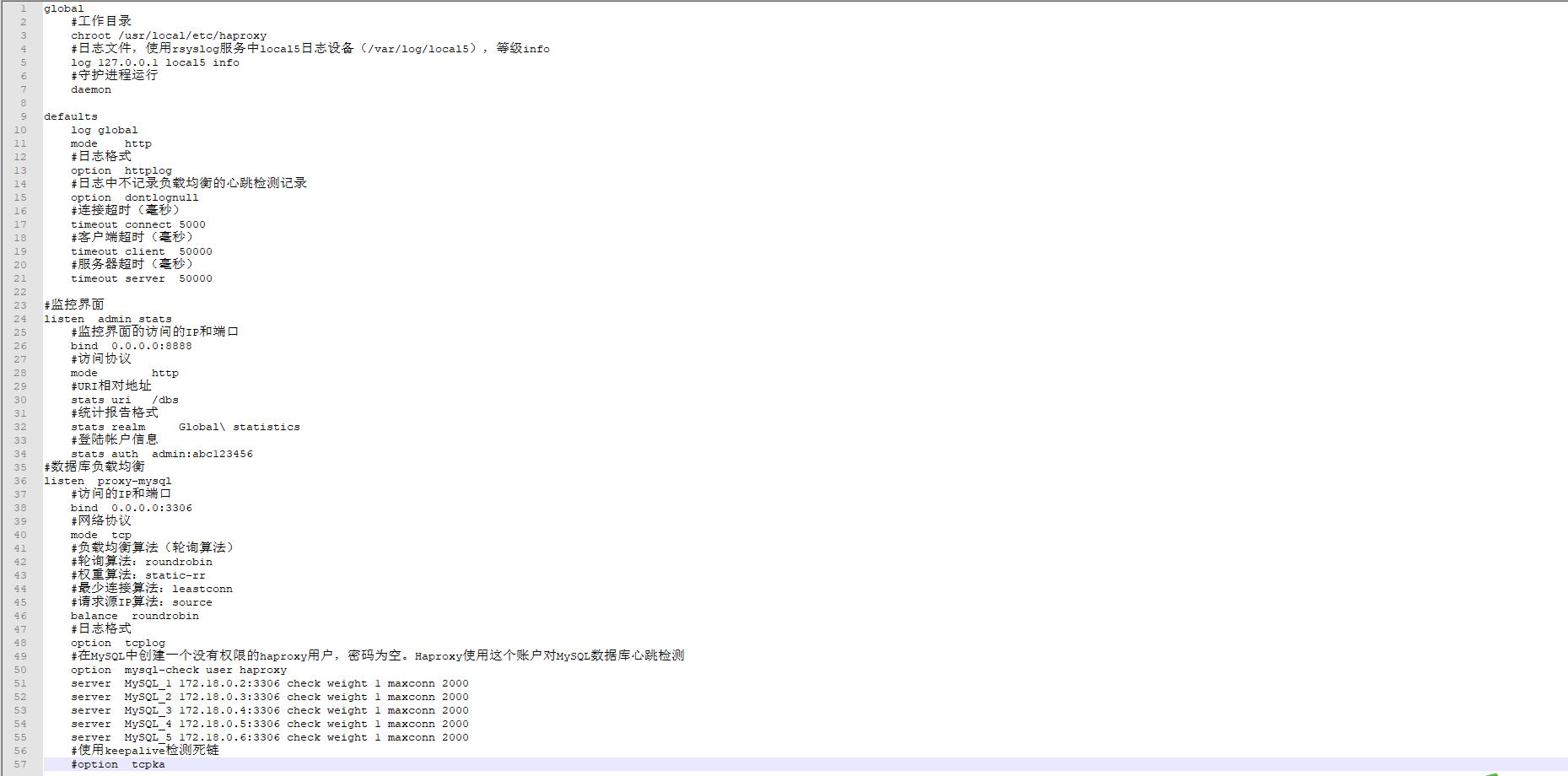Click gutter line number 1

(24, 8)
